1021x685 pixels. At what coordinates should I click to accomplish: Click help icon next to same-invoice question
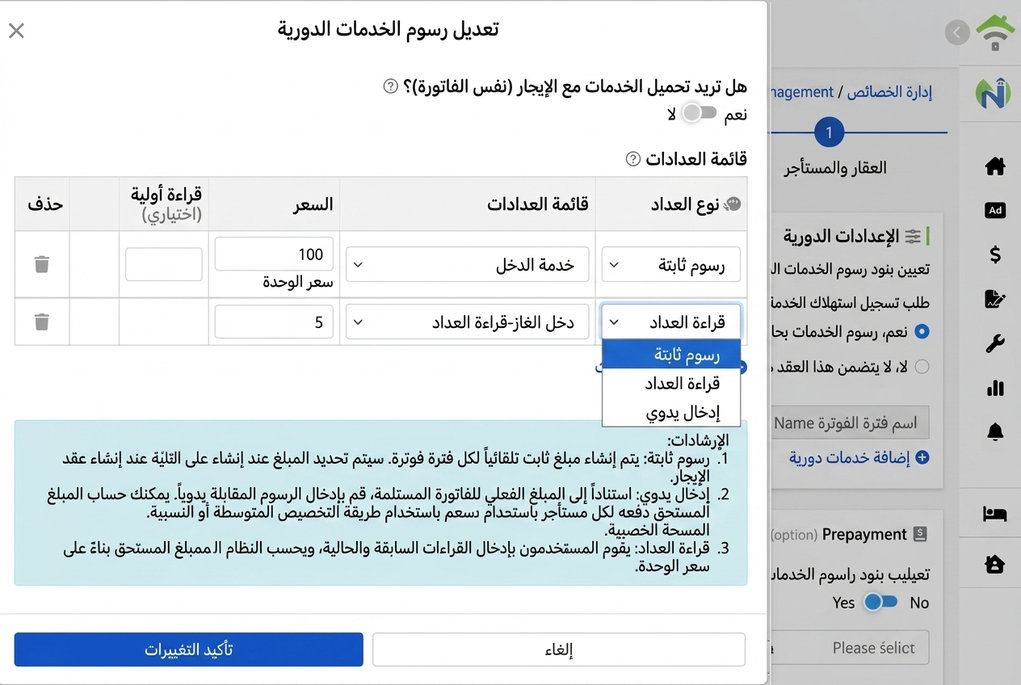[x=391, y=86]
